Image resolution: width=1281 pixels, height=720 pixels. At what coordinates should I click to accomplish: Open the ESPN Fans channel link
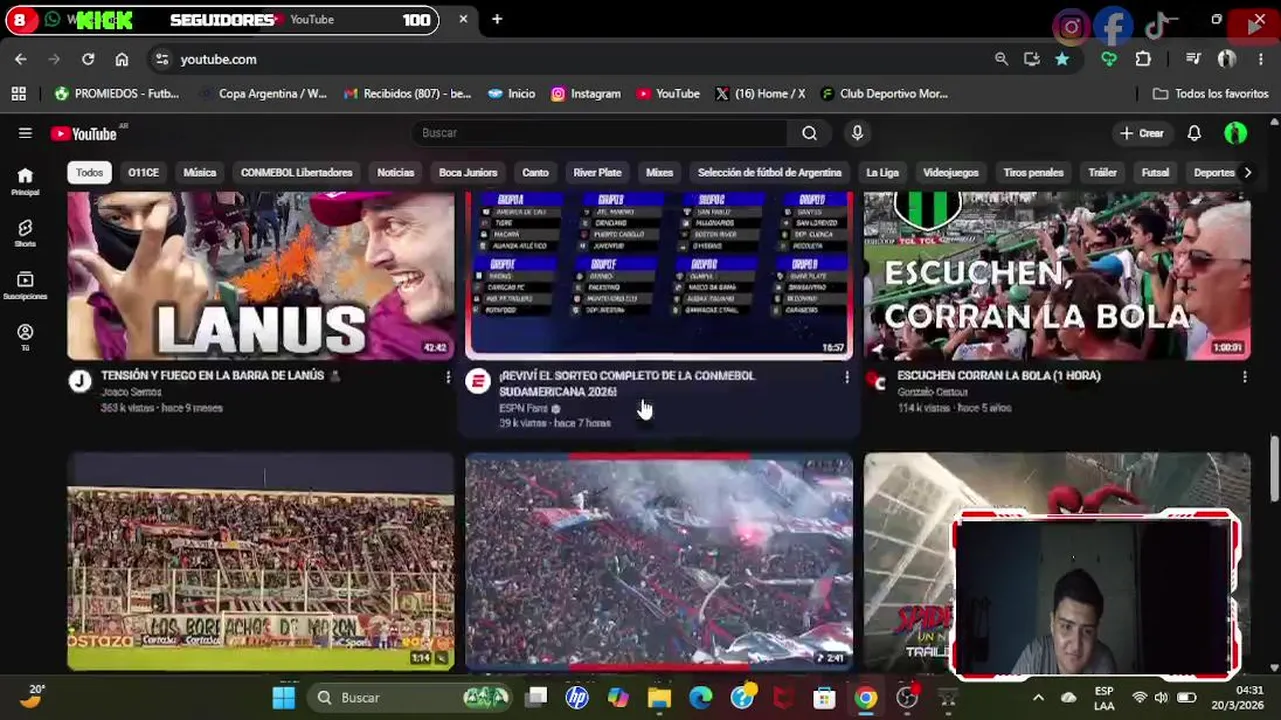(x=523, y=408)
